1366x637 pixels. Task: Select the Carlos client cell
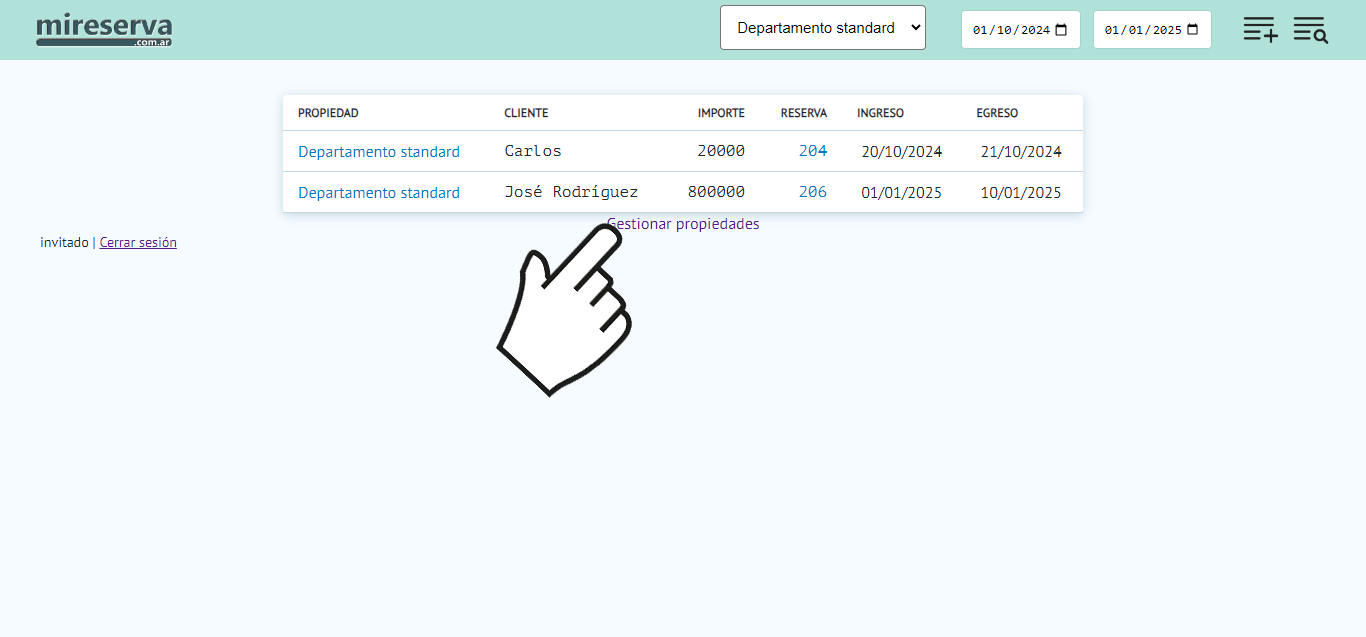(x=533, y=151)
